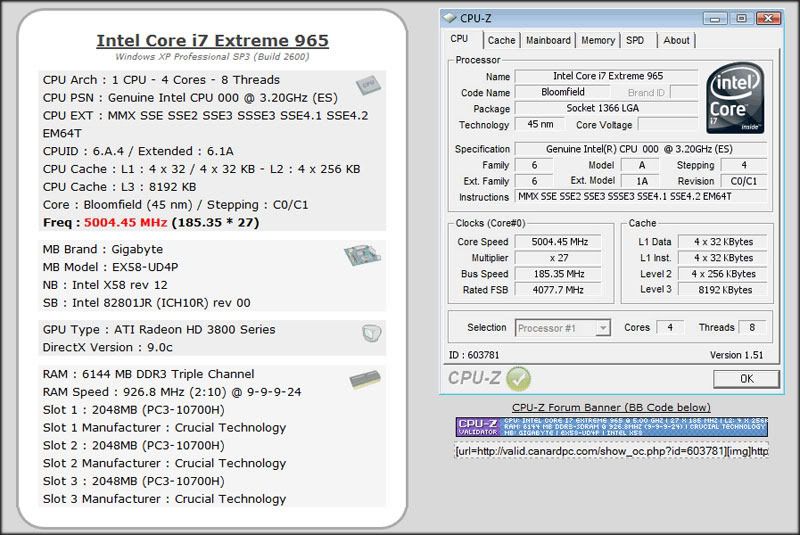This screenshot has height=535, width=800.
Task: Click the SB : Intel 82801JR (ICH10R) line
Action: click(146, 303)
